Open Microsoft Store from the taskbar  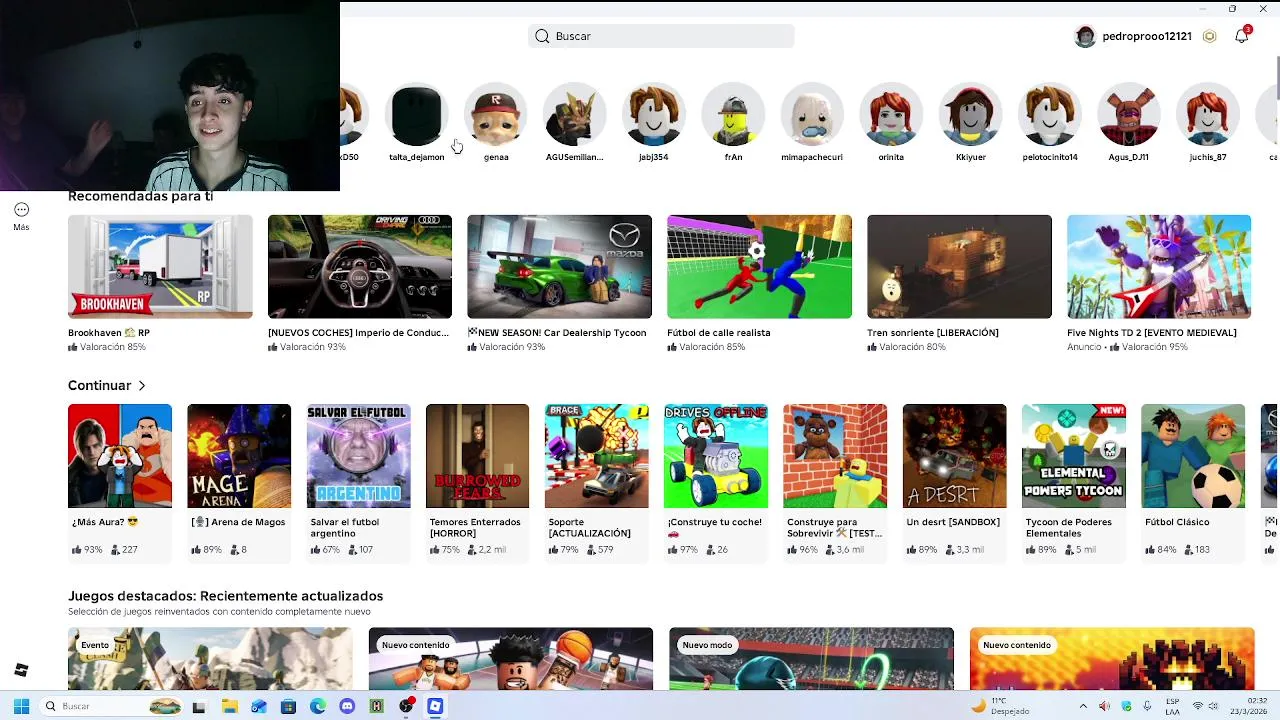[288, 706]
